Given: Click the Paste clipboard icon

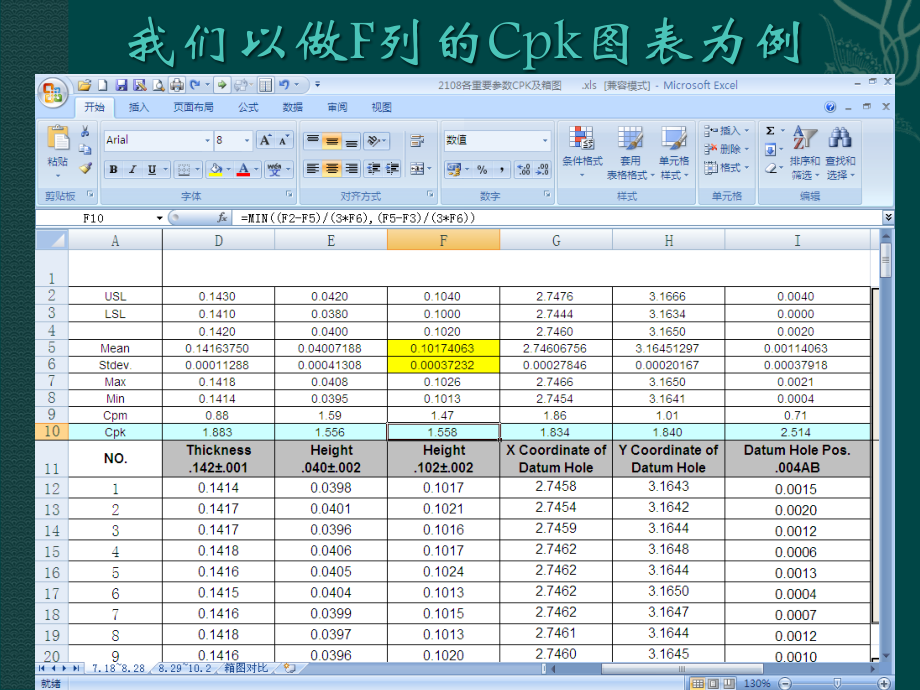Looking at the screenshot, I should click(x=58, y=138).
